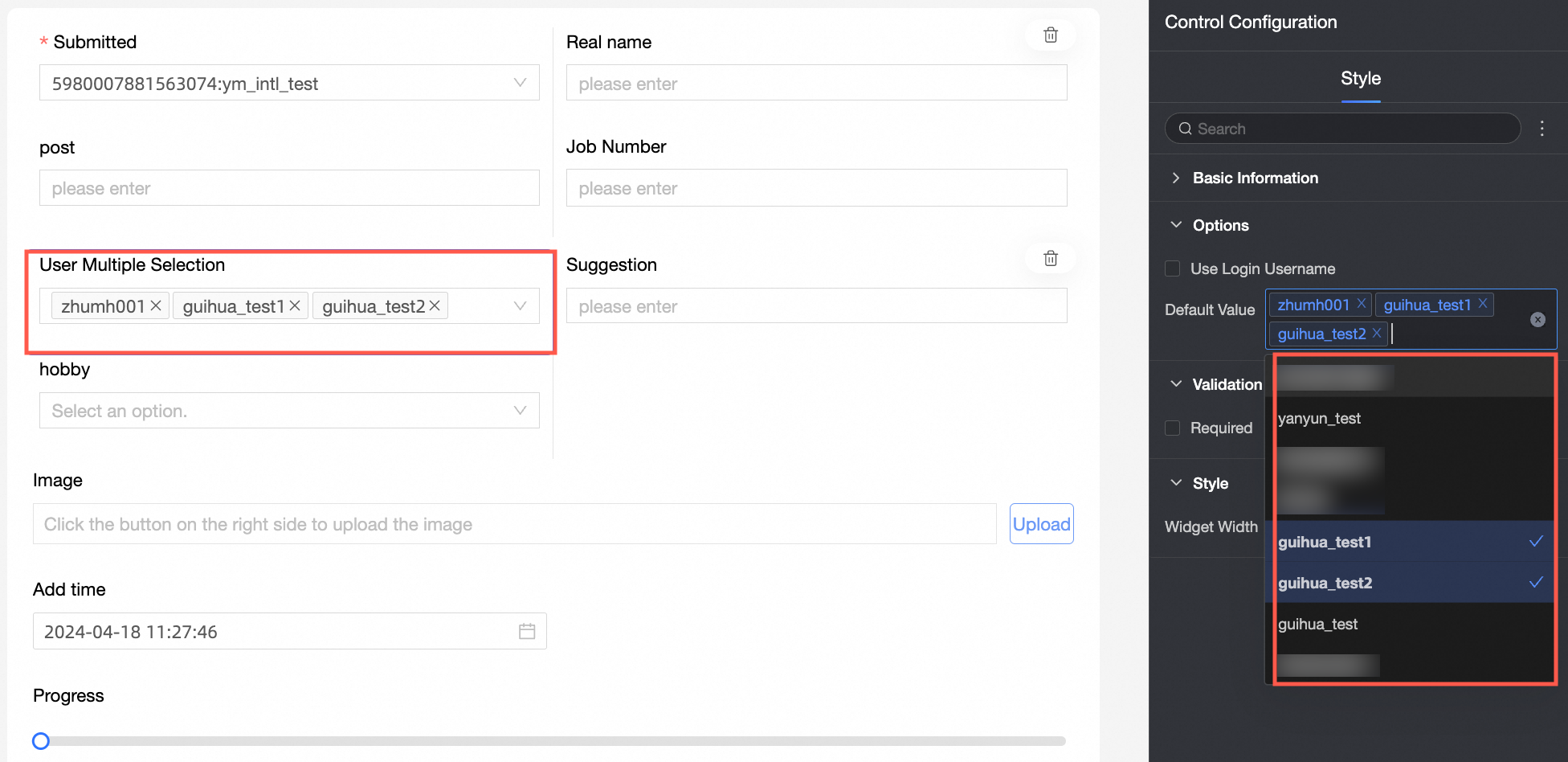The image size is (1568, 762).
Task: Click the Upload button
Action: click(1041, 524)
